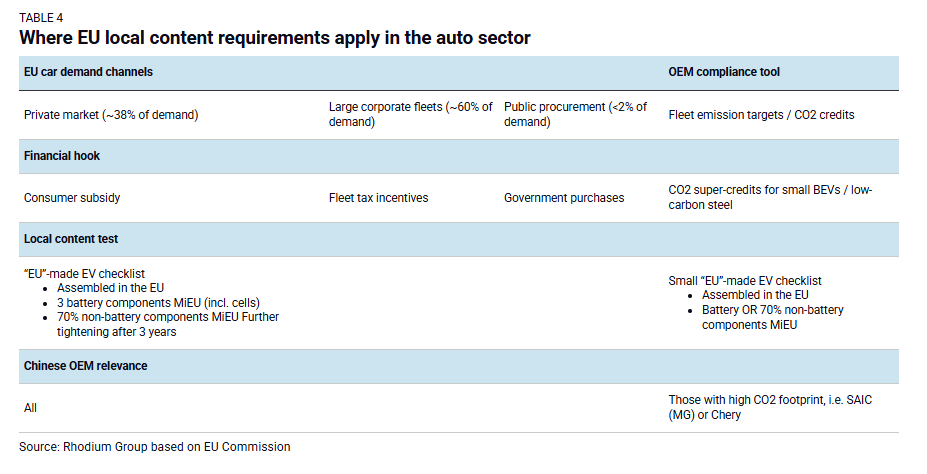
Task: Click the "Public procurement (<2% of demand)" cell
Action: [575, 114]
